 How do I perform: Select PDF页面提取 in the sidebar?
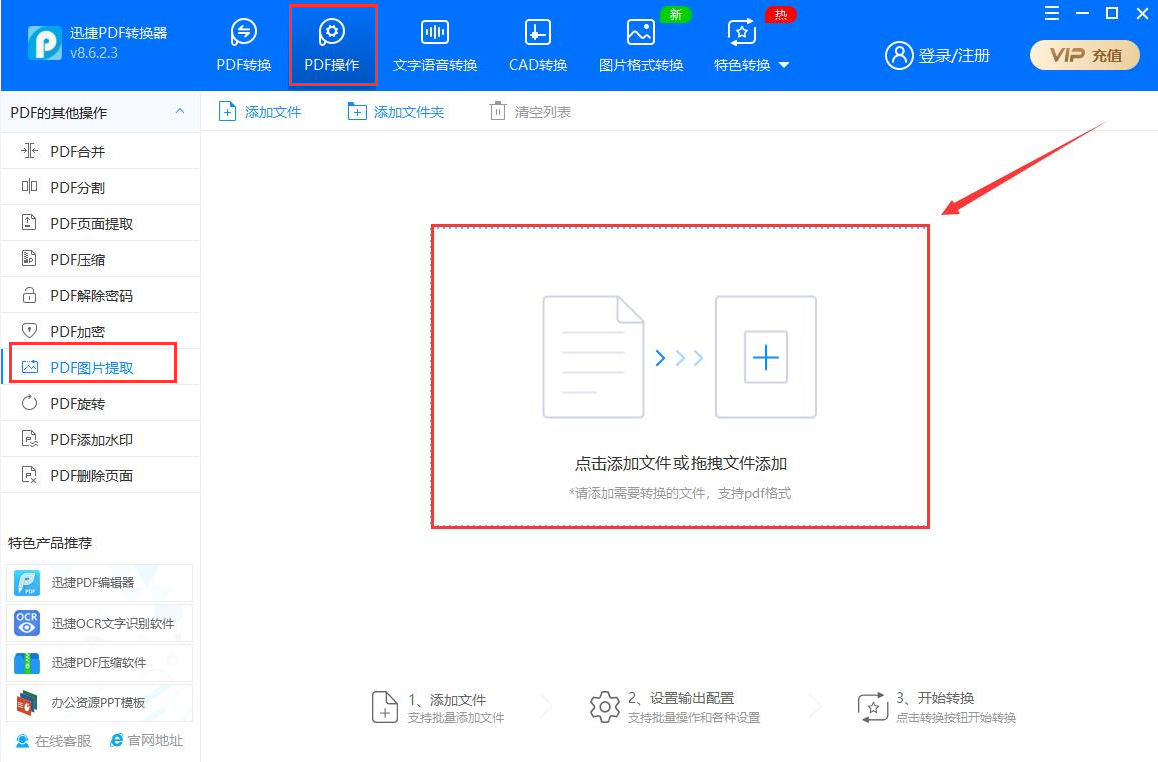[100, 224]
